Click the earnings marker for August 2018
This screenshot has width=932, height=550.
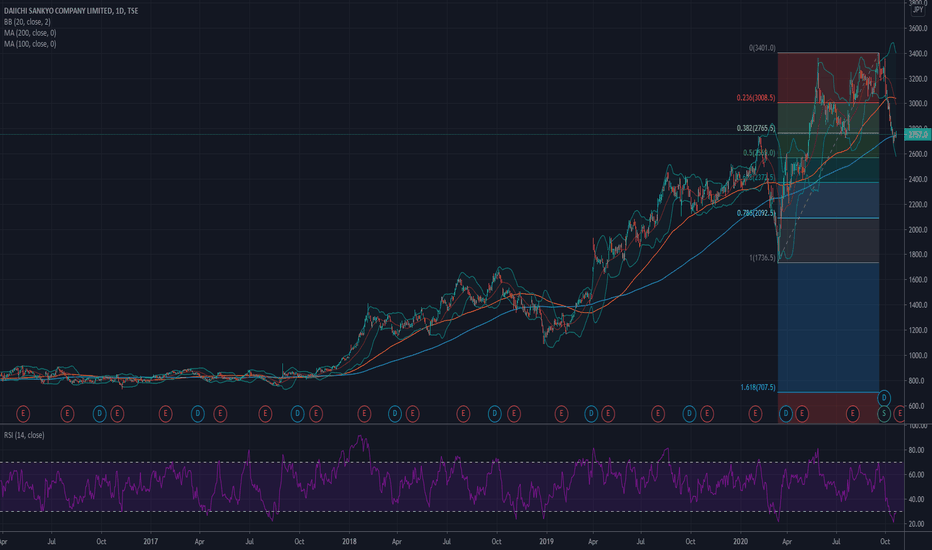tap(462, 413)
